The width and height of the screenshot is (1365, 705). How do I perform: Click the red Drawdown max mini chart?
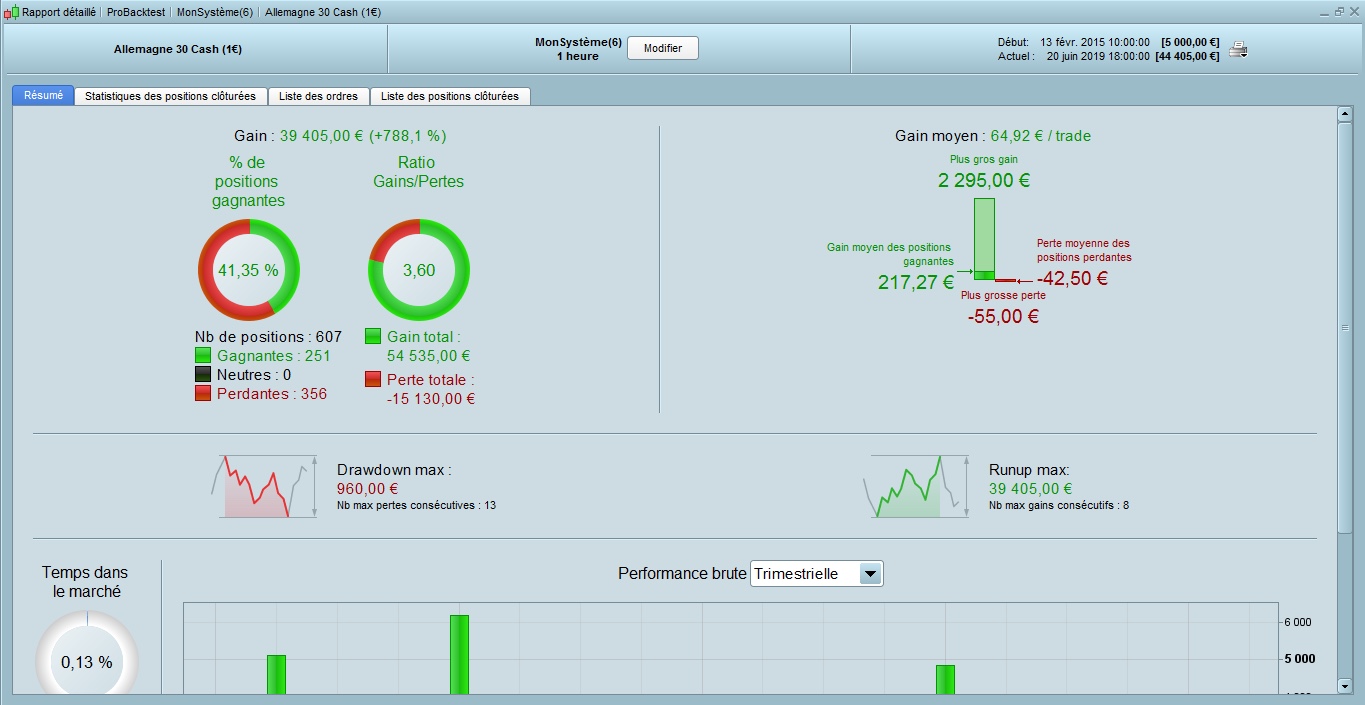(265, 486)
